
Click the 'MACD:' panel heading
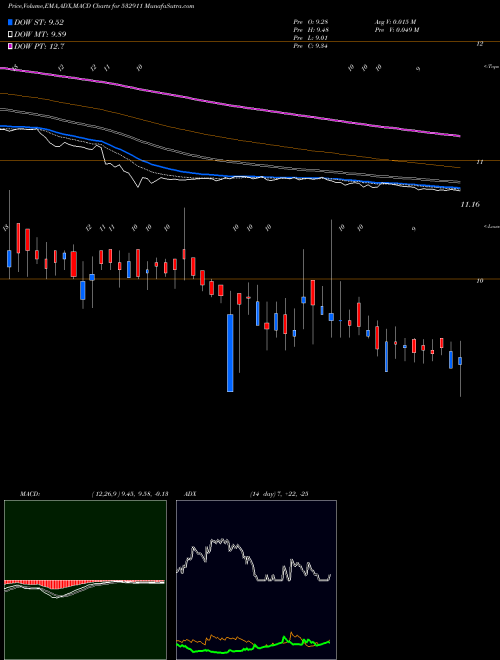30,494
